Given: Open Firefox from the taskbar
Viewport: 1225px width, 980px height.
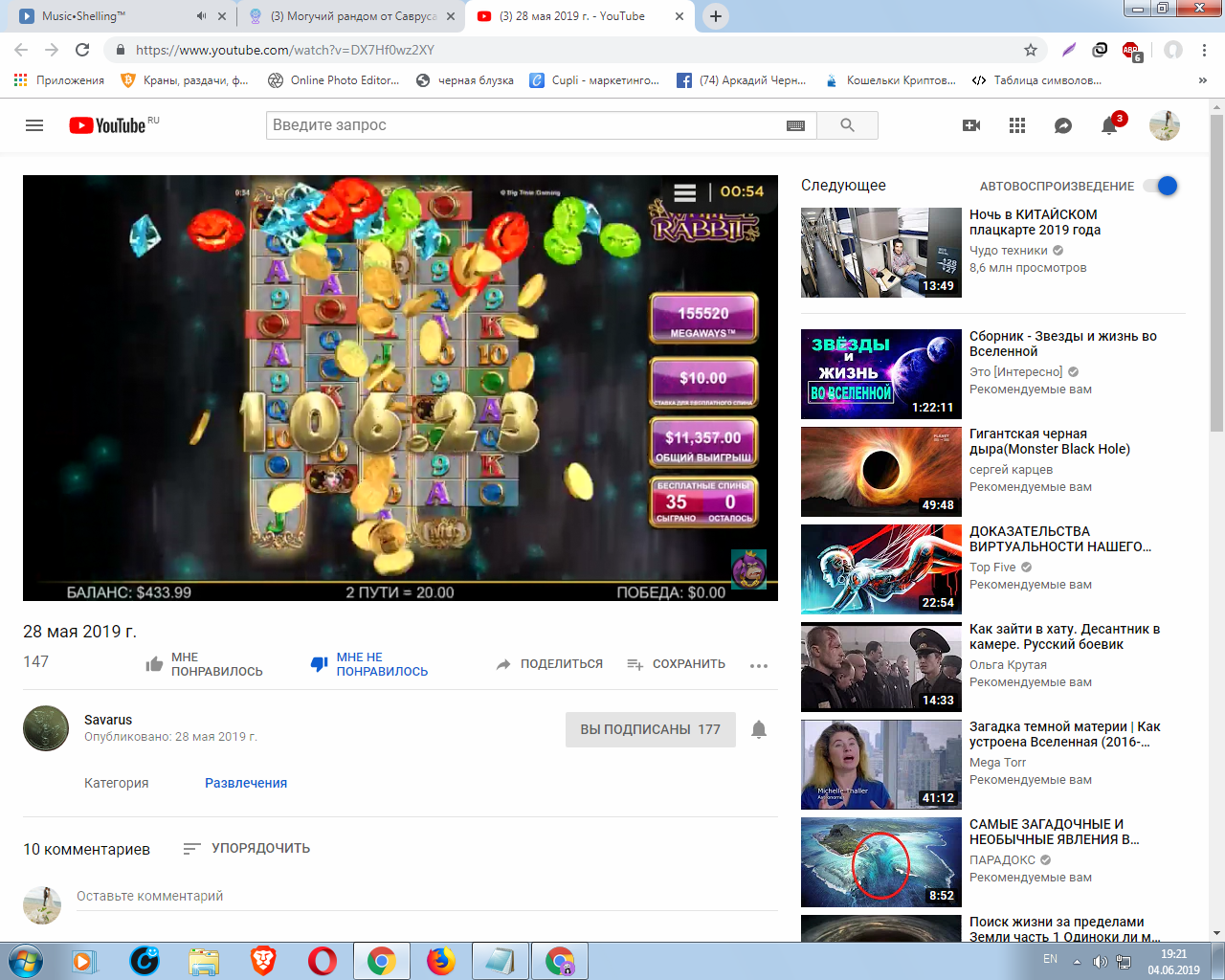Looking at the screenshot, I should coord(440,961).
